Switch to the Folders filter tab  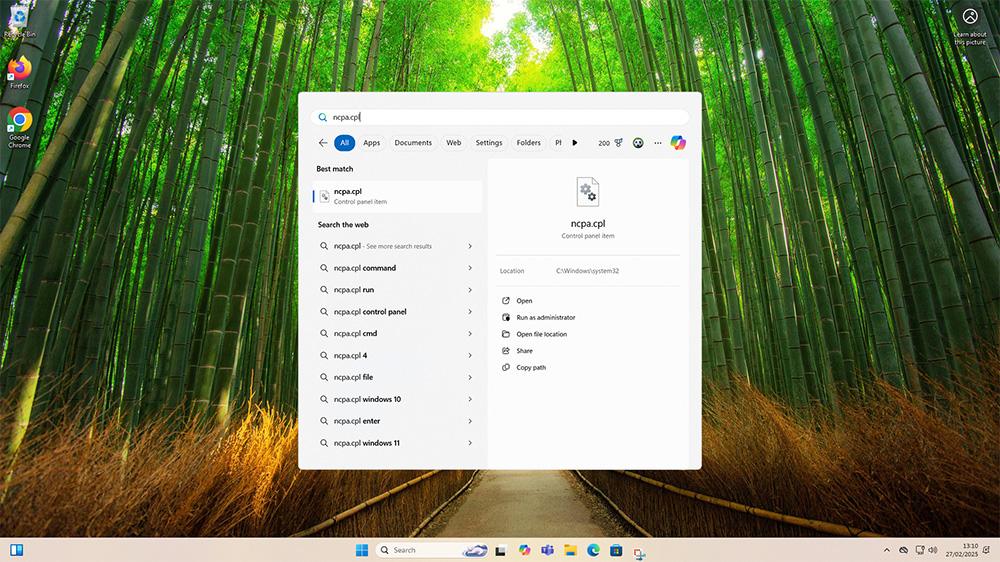point(529,143)
